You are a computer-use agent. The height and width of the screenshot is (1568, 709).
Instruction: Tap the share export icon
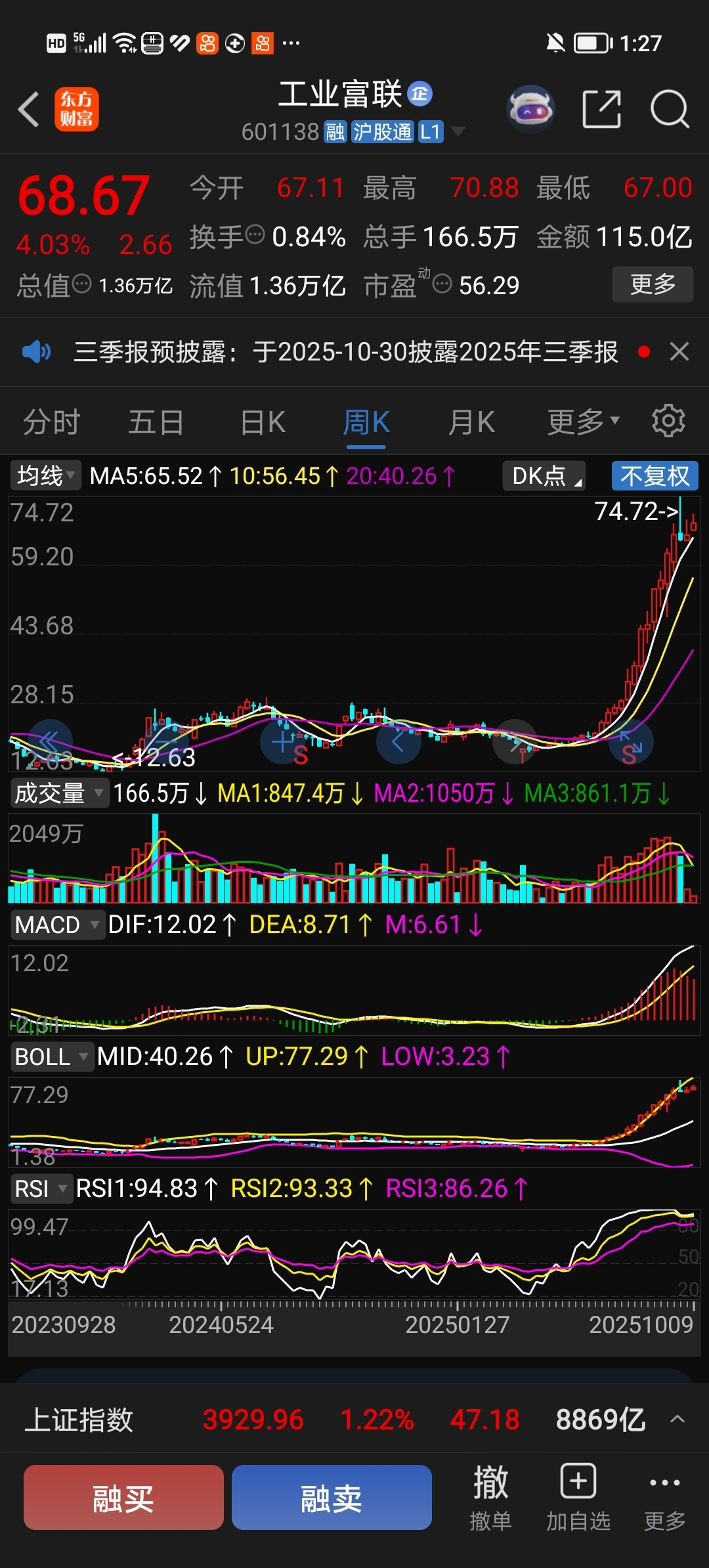pos(602,109)
